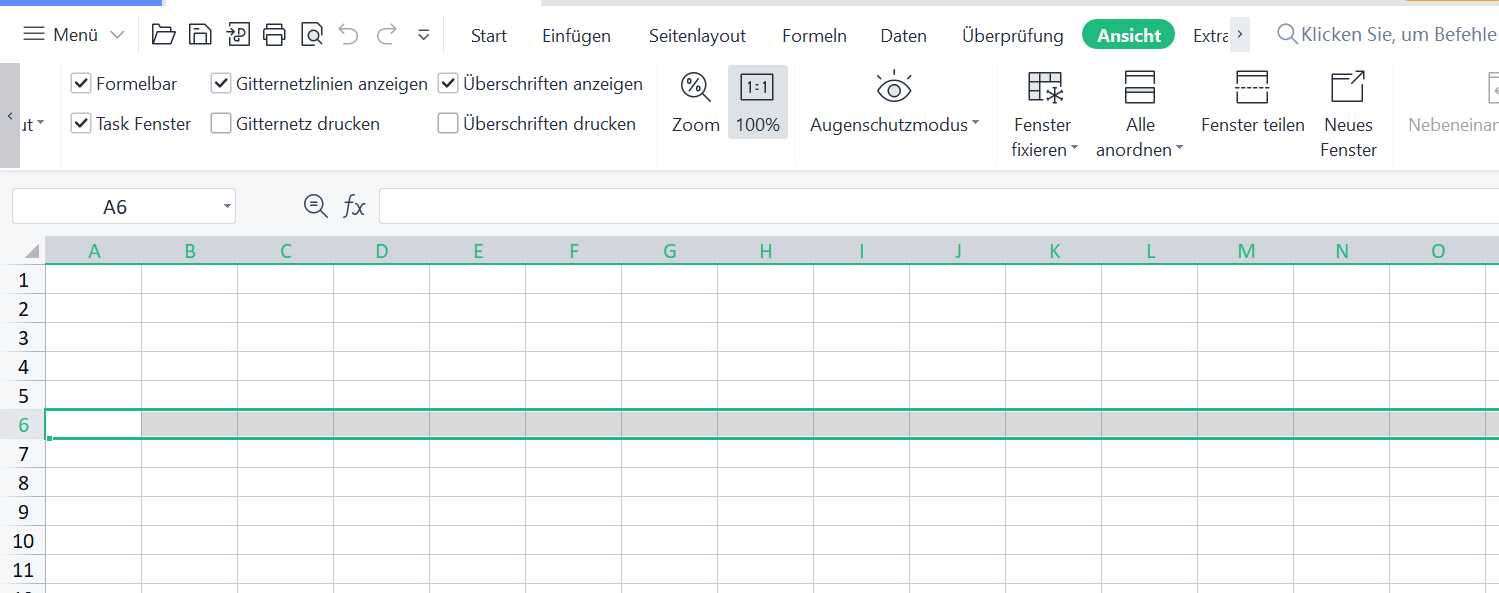Image resolution: width=1499 pixels, height=593 pixels.
Task: Click the Fenster teilen icon
Action: click(x=1252, y=88)
